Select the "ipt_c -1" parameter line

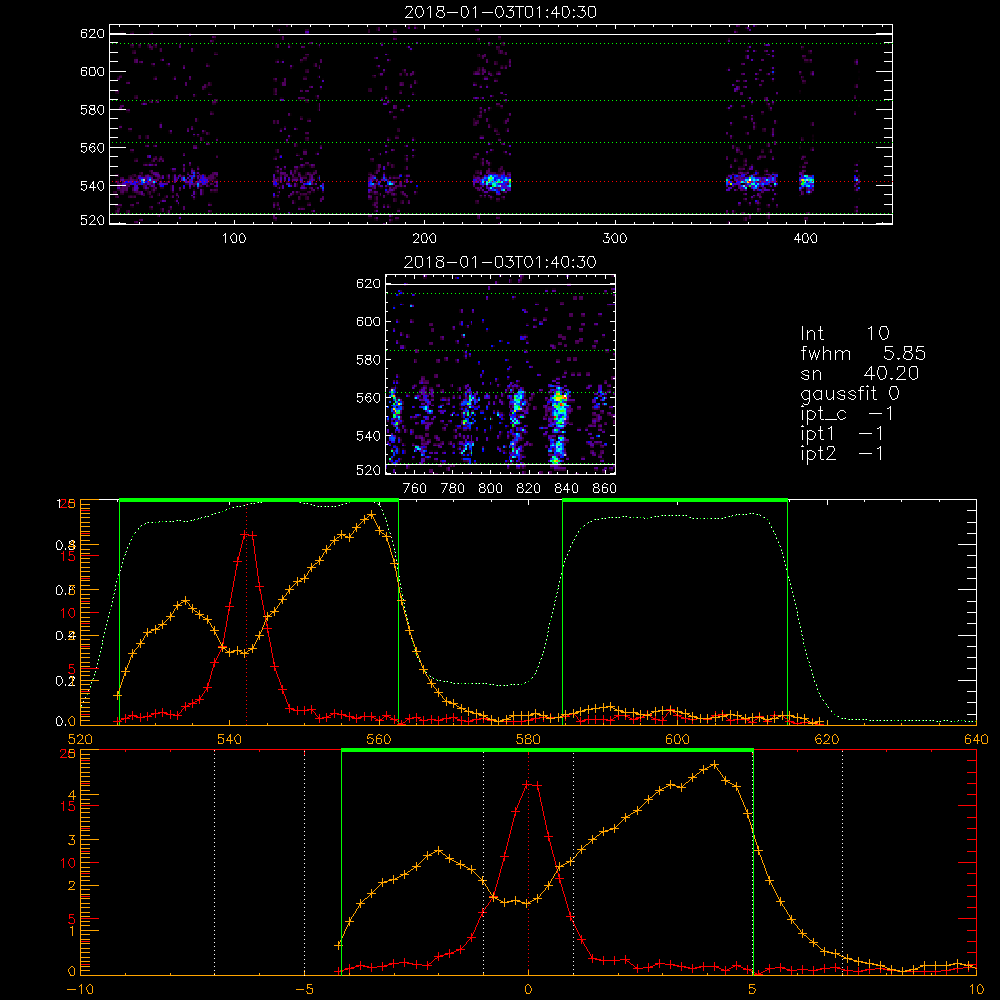[847, 414]
